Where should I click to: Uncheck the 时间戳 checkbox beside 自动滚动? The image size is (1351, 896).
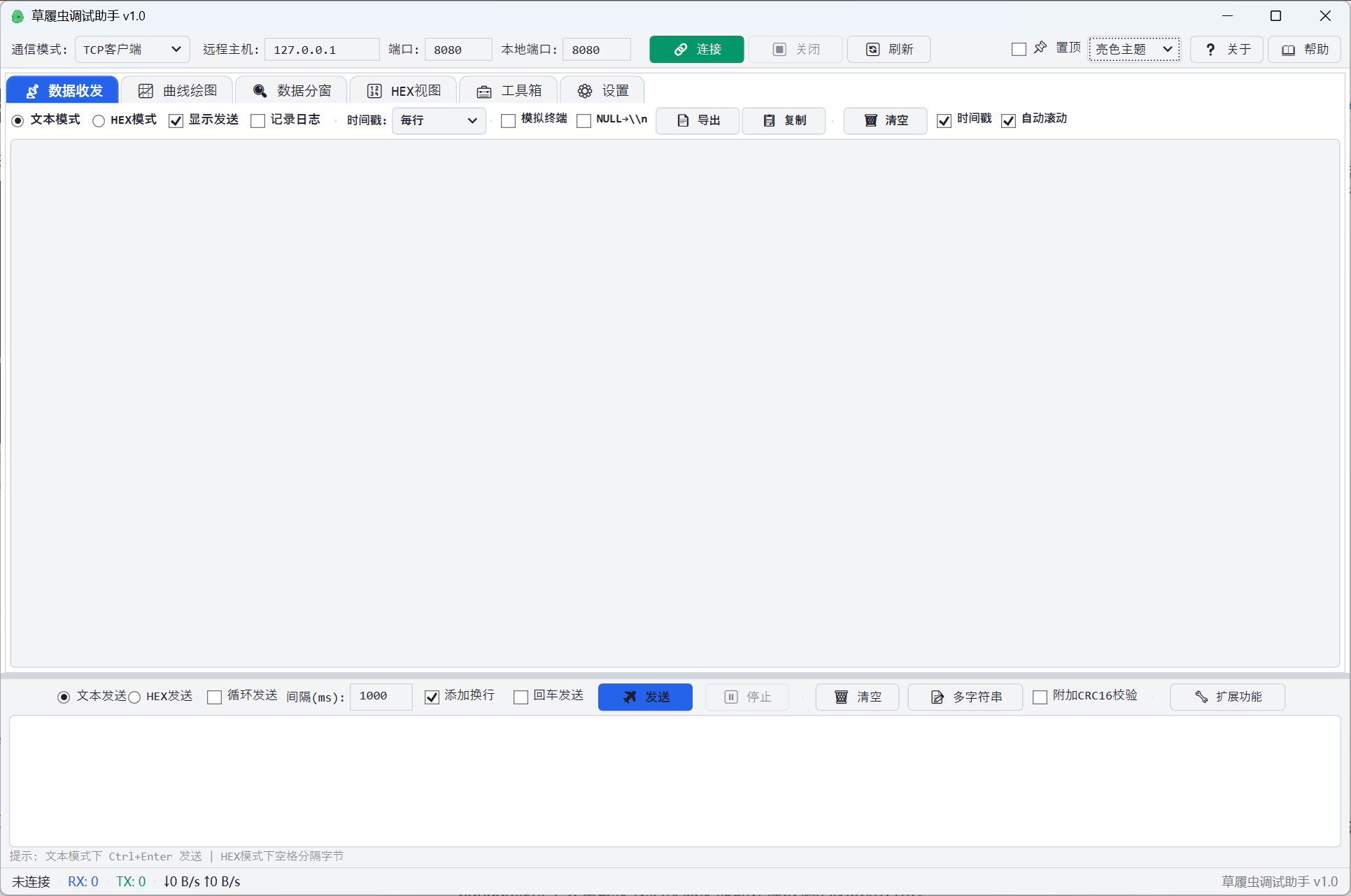pos(944,121)
